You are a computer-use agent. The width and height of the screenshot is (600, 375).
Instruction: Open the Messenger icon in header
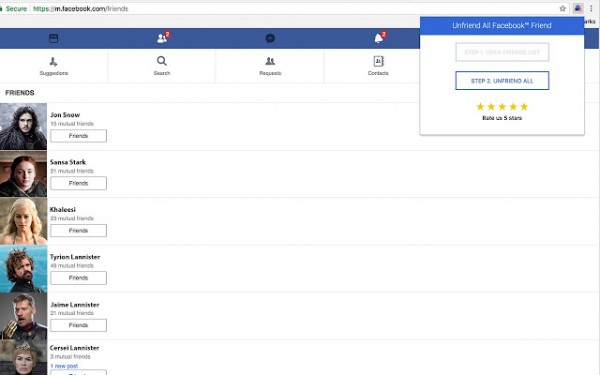270,38
